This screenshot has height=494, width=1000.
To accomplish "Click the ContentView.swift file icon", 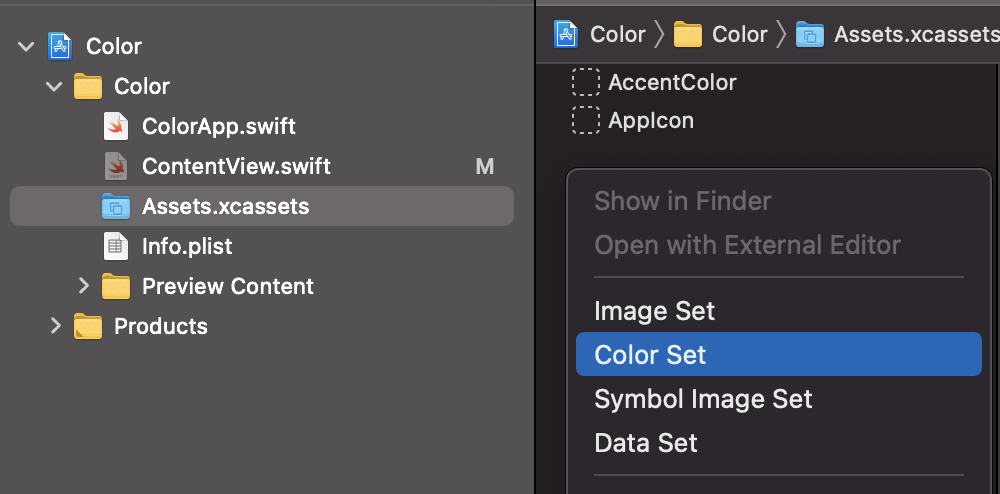I will click(116, 166).
